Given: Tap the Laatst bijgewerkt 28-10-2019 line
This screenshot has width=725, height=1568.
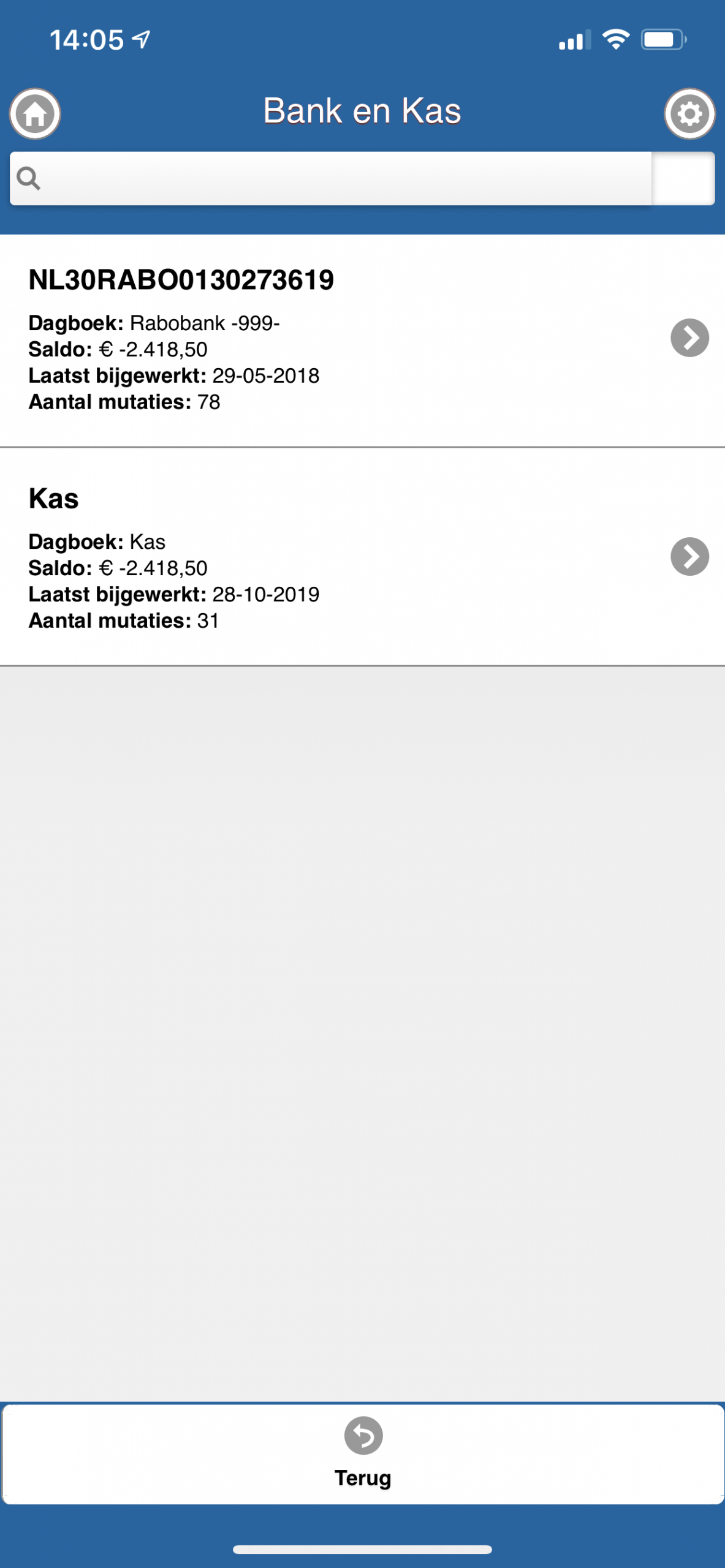Looking at the screenshot, I should pos(174,594).
